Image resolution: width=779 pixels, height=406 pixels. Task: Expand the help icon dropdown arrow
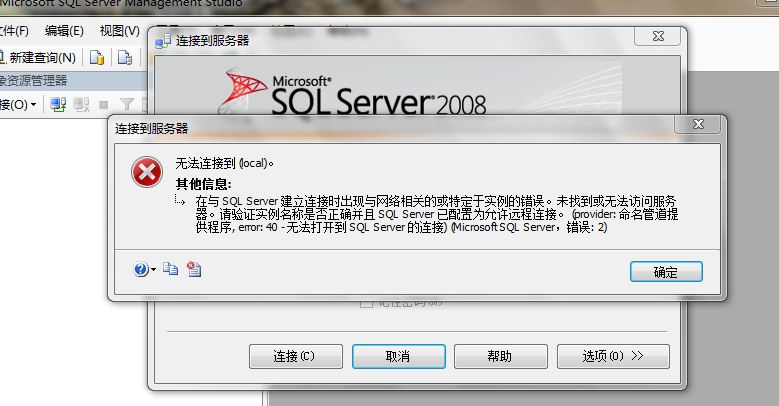pos(153,270)
